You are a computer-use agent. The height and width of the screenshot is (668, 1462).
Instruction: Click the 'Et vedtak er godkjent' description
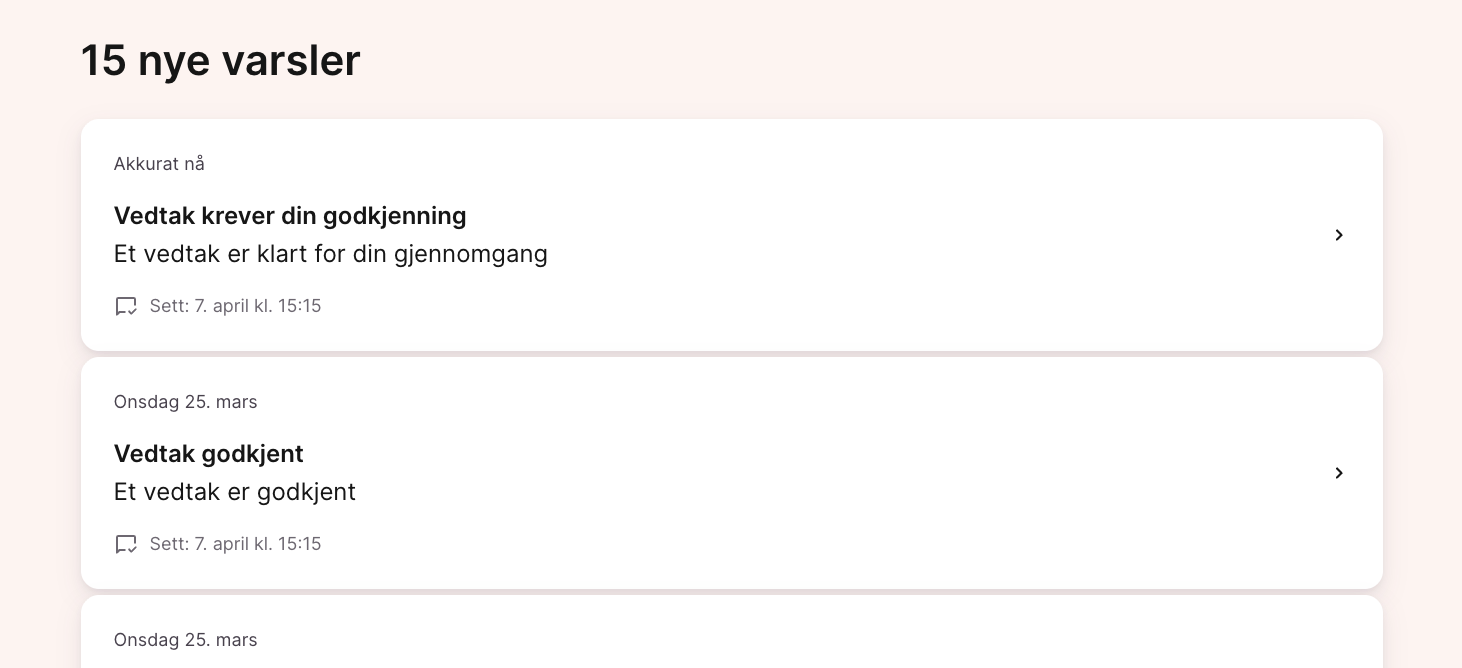click(235, 492)
